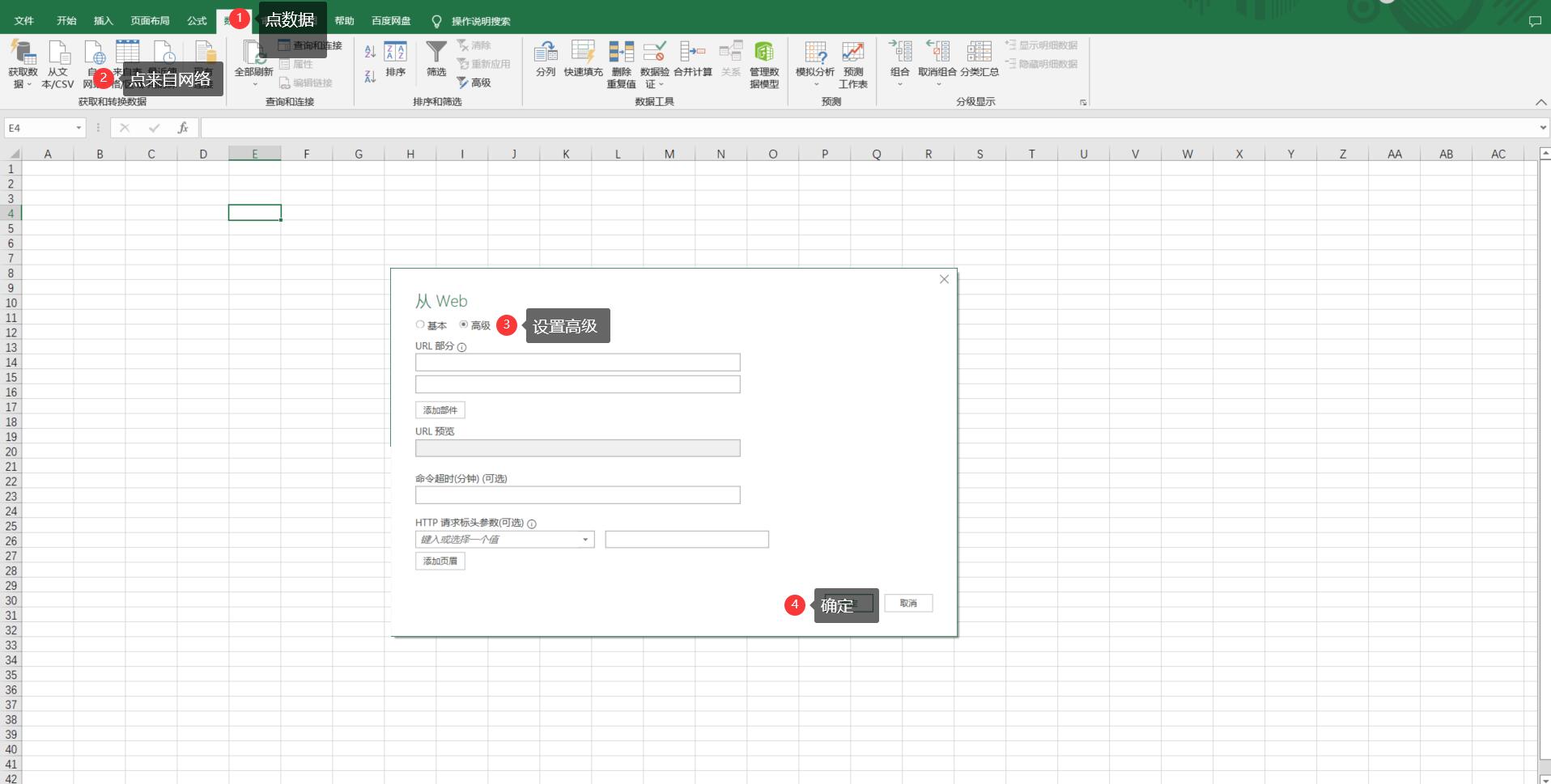
Task: Select the 基本 radio button
Action: pyautogui.click(x=420, y=324)
